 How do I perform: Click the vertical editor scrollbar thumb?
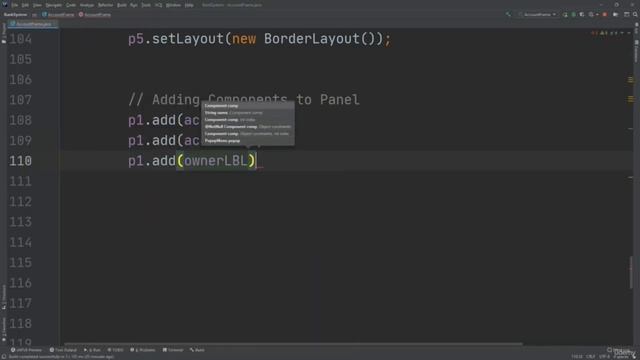631,272
